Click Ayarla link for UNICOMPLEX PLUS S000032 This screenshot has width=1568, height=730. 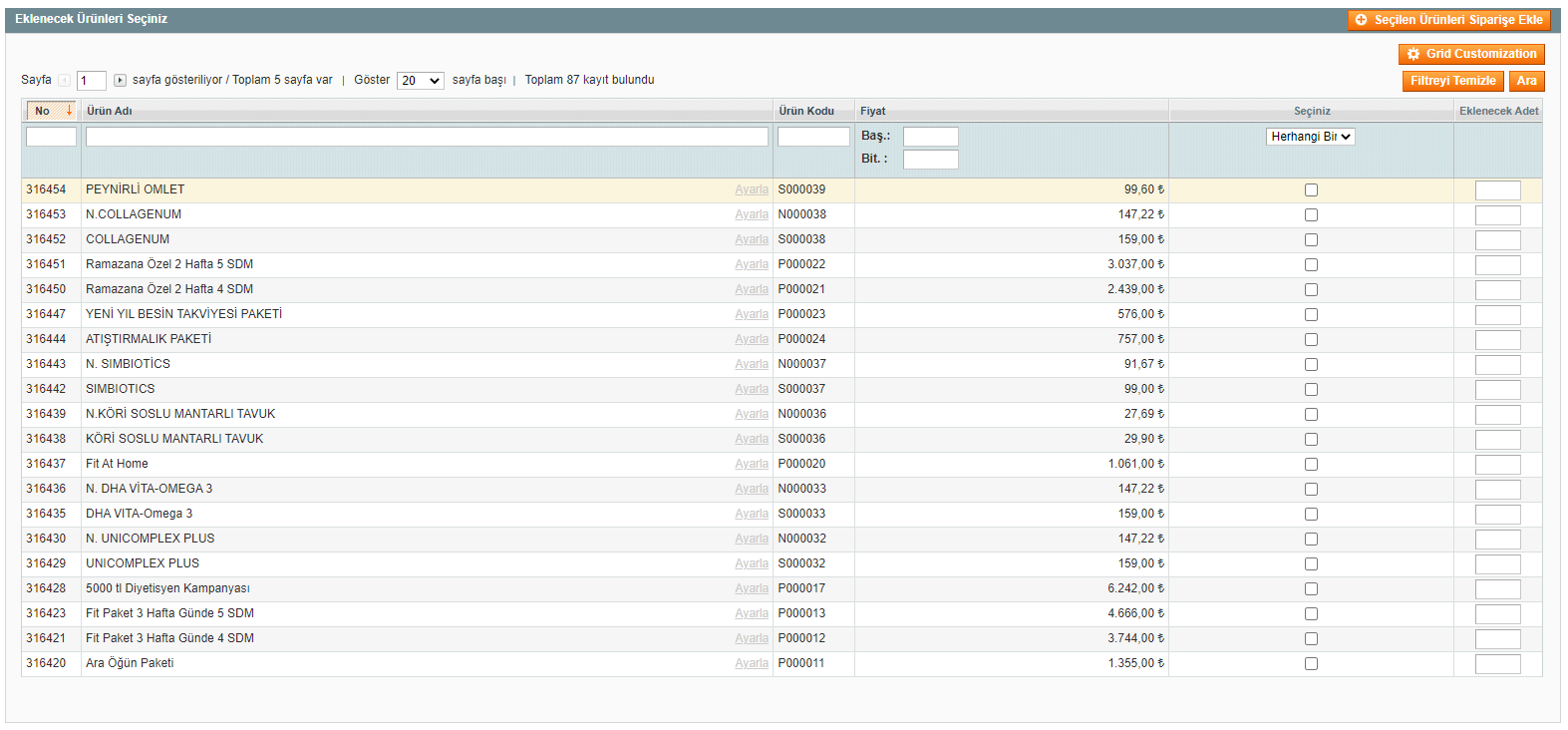coord(752,563)
